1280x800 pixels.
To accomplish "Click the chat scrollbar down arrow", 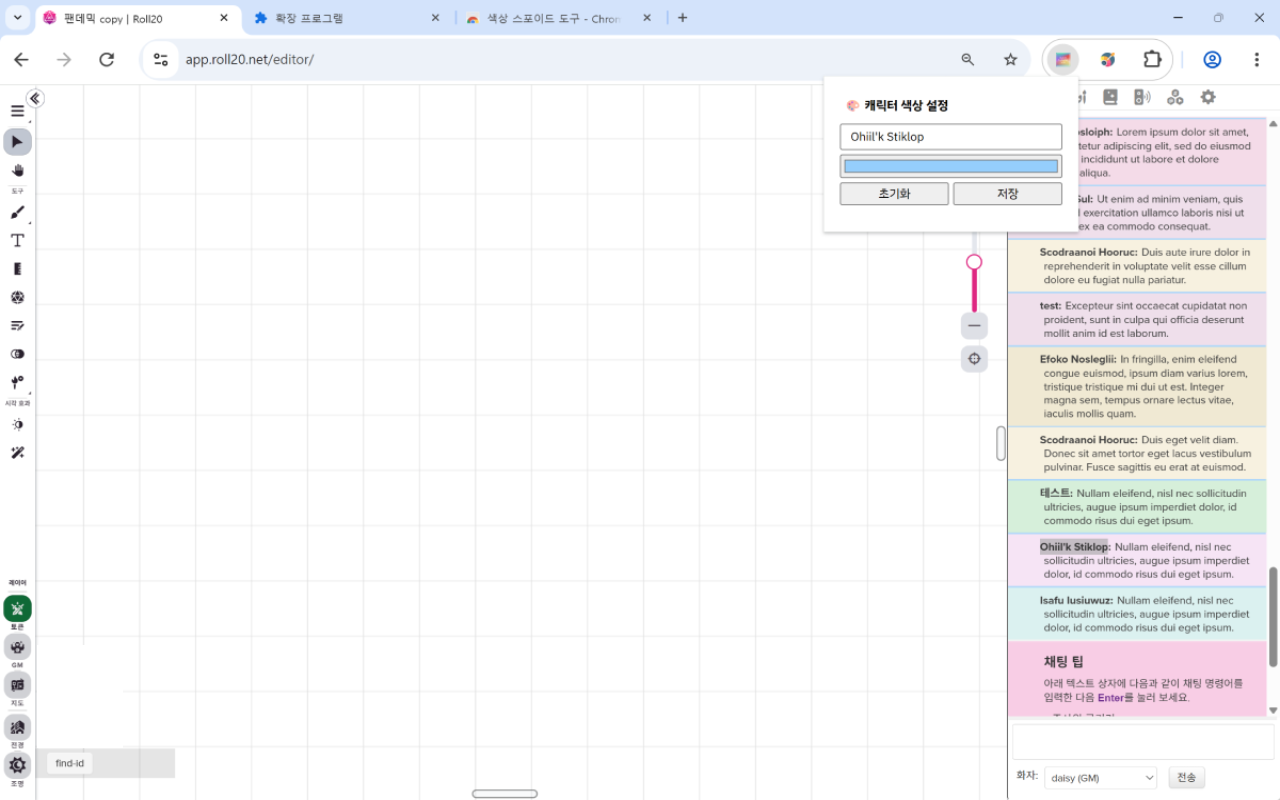I will coord(1273,710).
